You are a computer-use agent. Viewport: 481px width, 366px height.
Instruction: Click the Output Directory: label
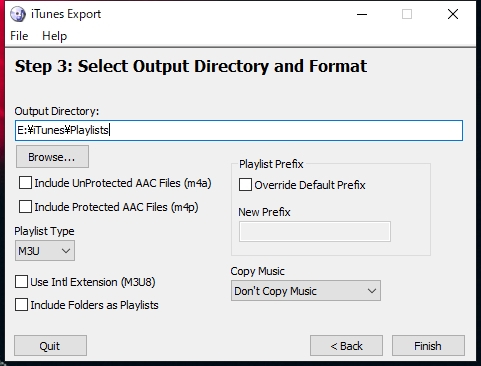click(x=57, y=111)
